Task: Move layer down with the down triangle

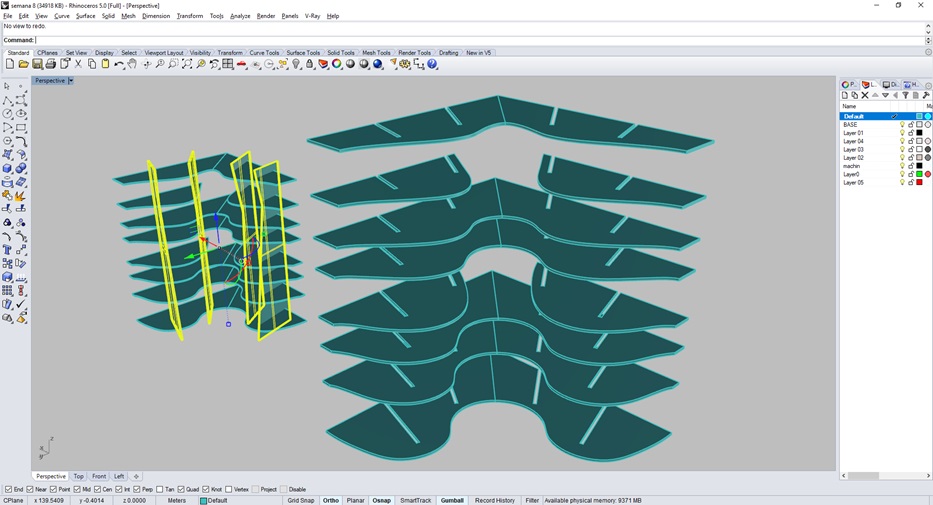Action: tap(885, 95)
